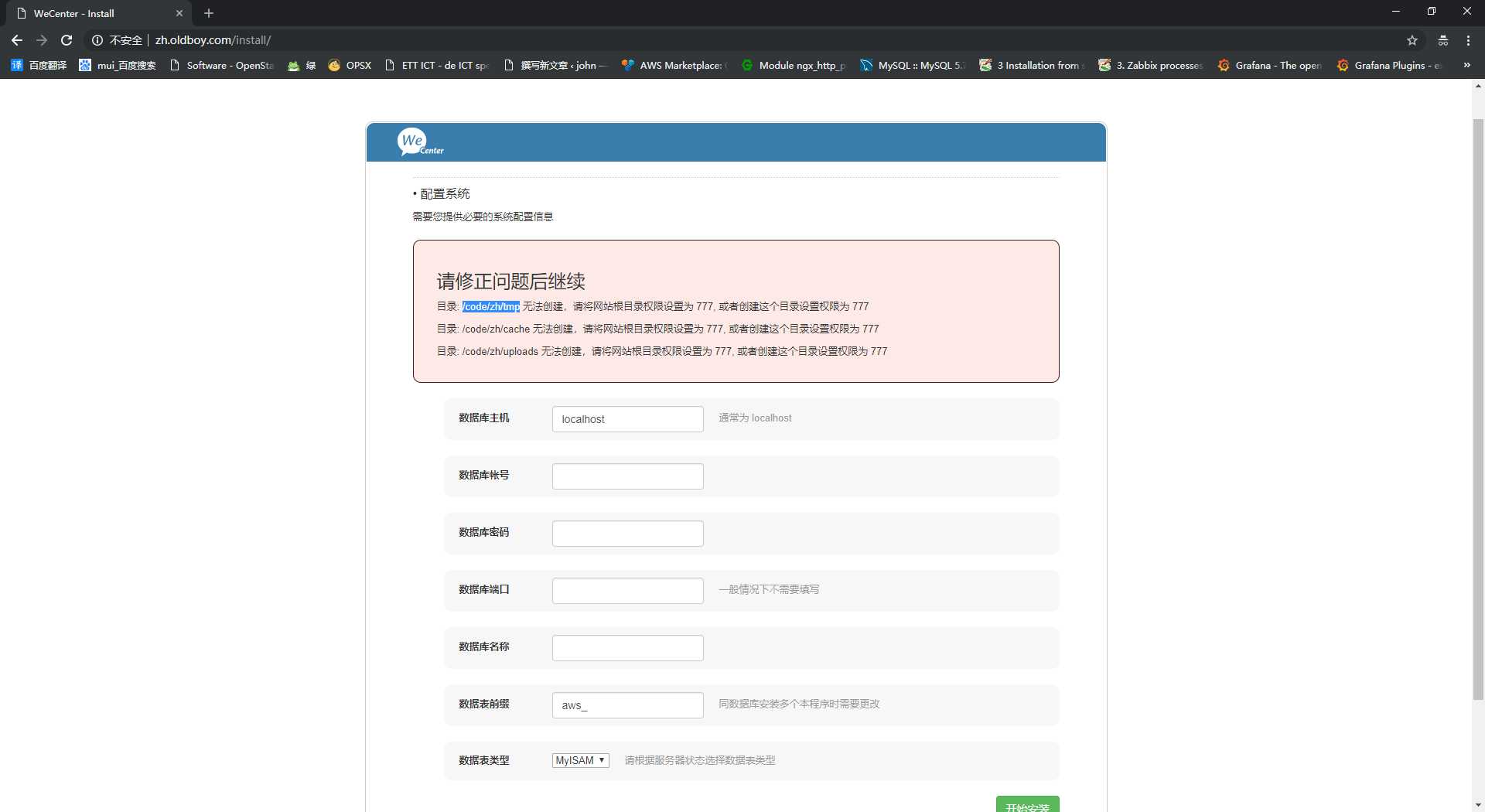Click scrollbar up arrow
Screen dimensions: 1485x812
point(1478,86)
